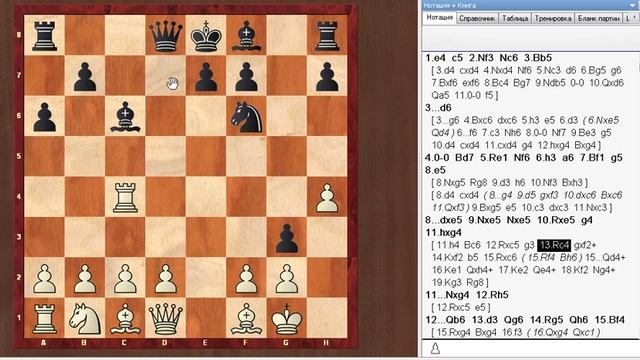Select the white king on g1
The height and width of the screenshot is (360, 640).
pyautogui.click(x=287, y=319)
